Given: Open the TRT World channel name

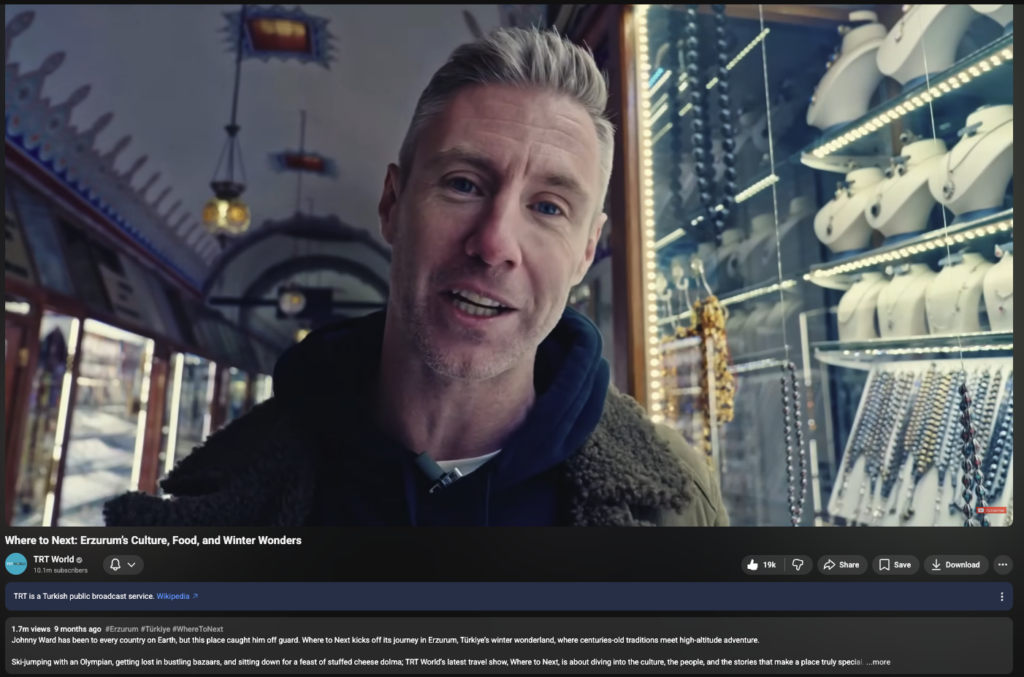Looking at the screenshot, I should coord(53,559).
